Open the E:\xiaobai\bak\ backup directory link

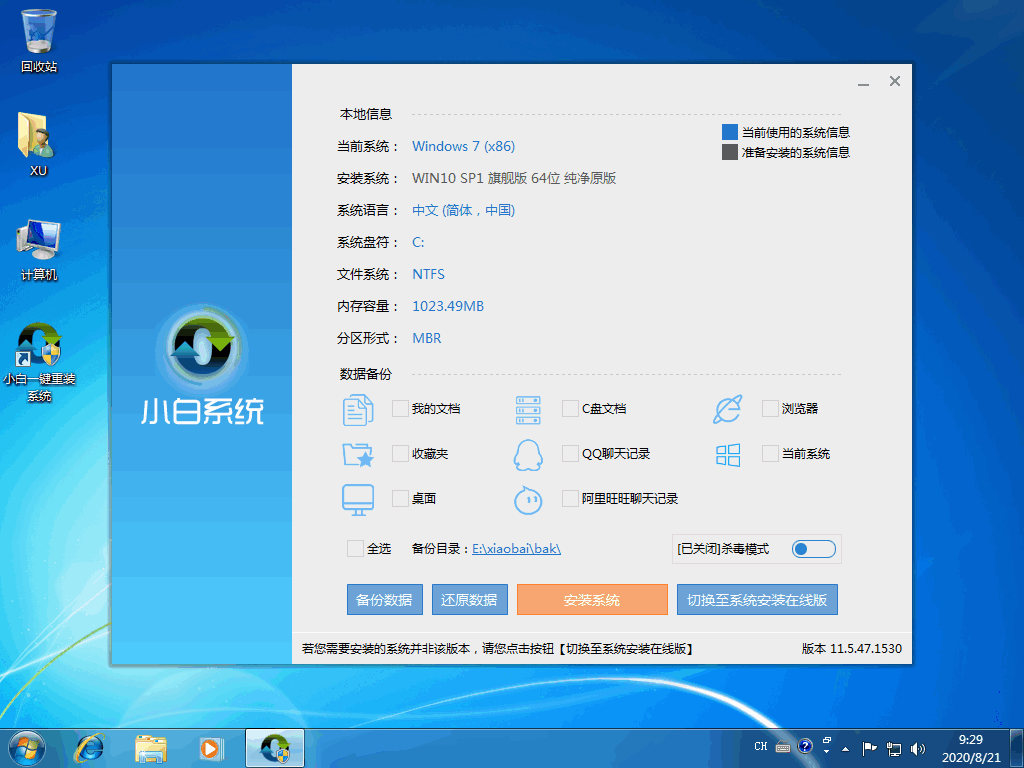[x=516, y=548]
